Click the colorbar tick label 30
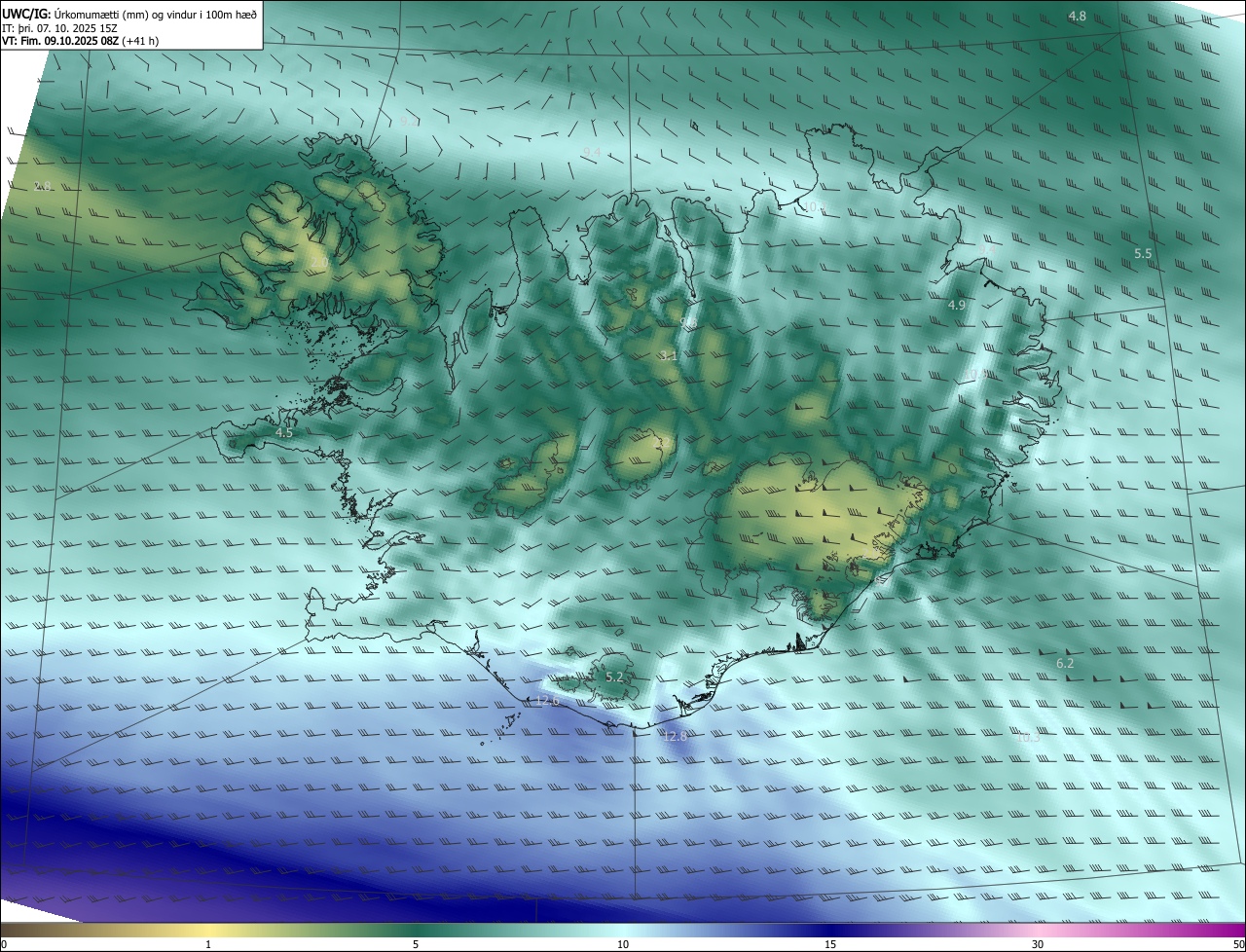Image resolution: width=1246 pixels, height=952 pixels. (1038, 944)
